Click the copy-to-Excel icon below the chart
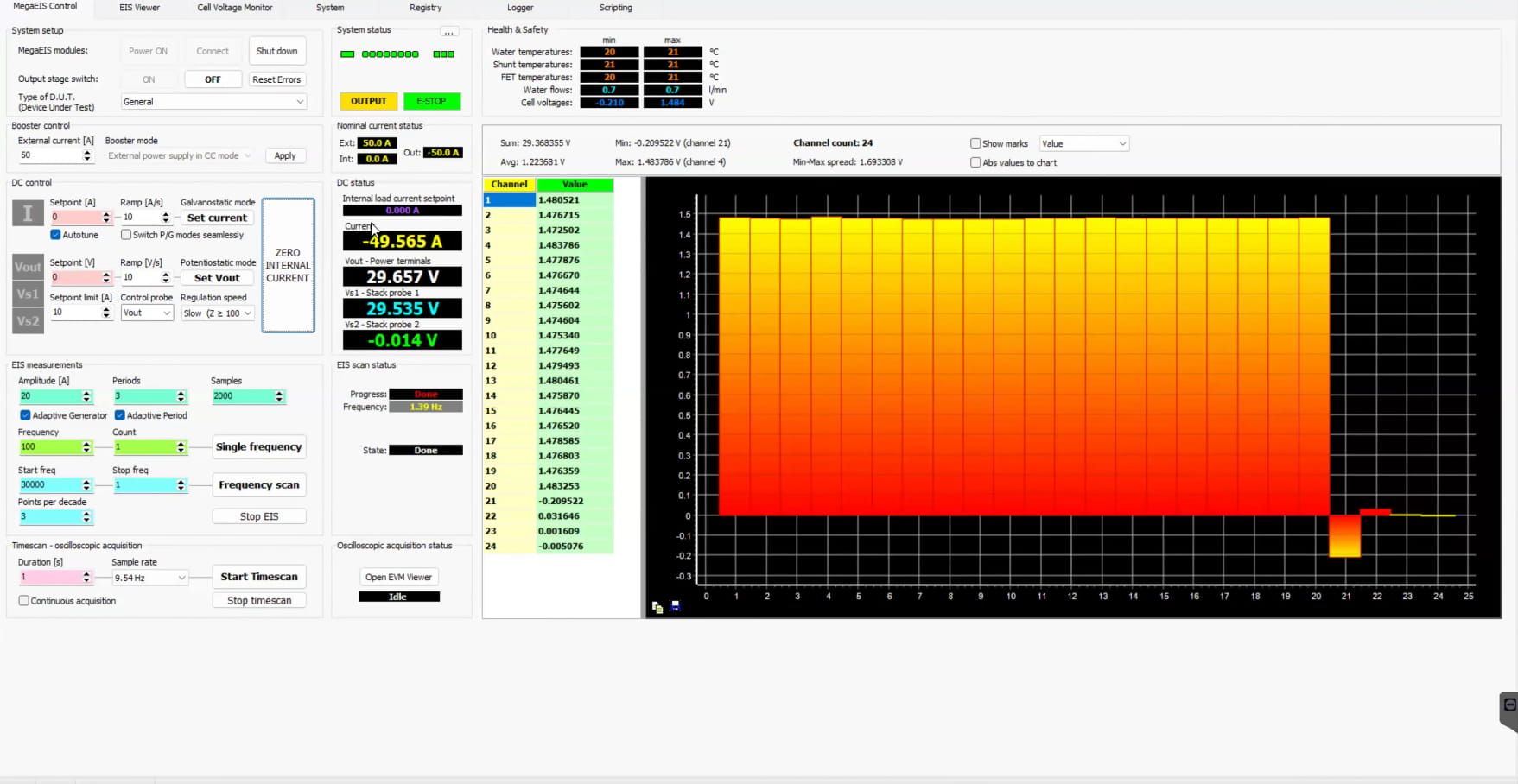The width and height of the screenshot is (1518, 784). click(x=657, y=607)
